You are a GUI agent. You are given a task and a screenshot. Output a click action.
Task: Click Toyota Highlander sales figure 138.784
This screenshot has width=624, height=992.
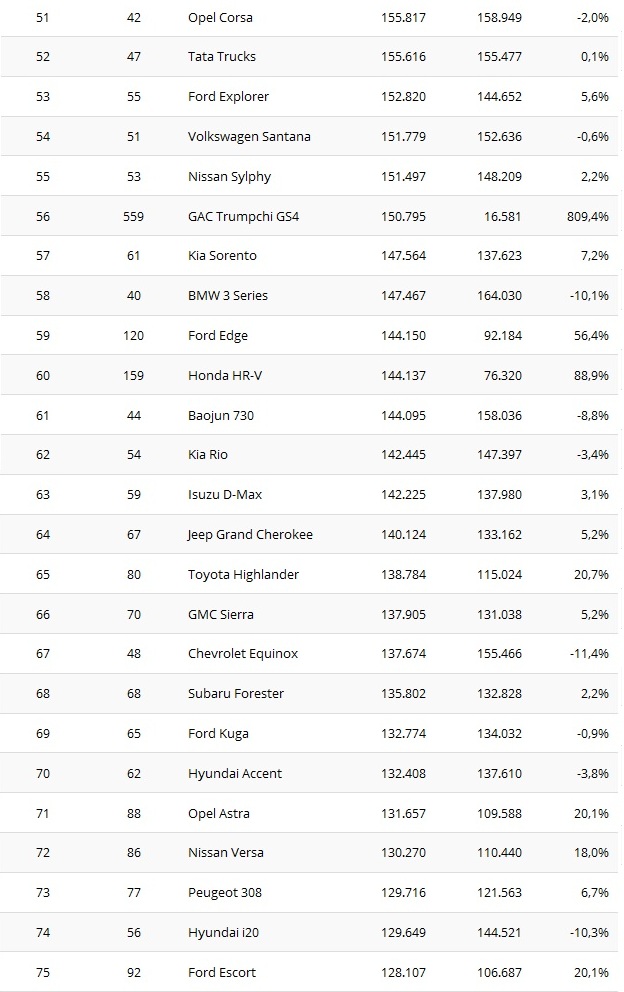coord(403,574)
